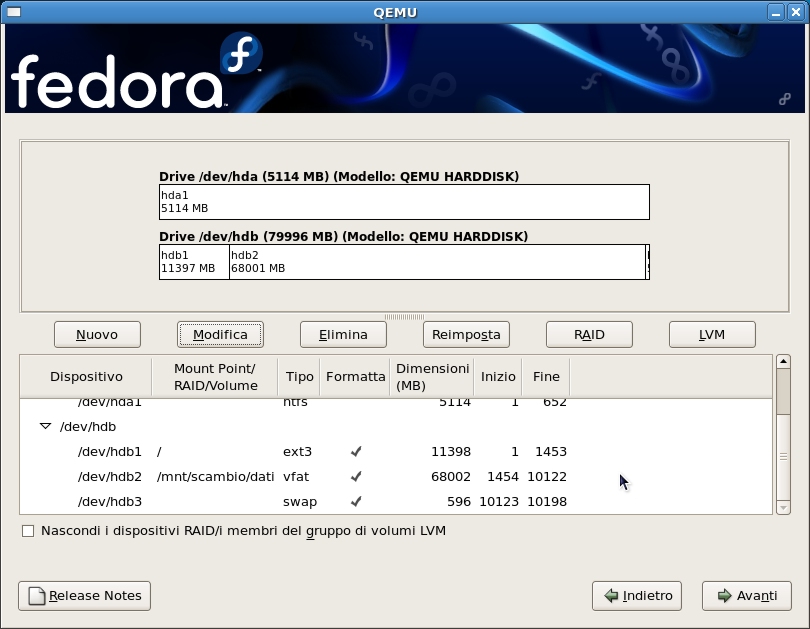
Task: Go back with the Indietro button
Action: pyautogui.click(x=637, y=596)
